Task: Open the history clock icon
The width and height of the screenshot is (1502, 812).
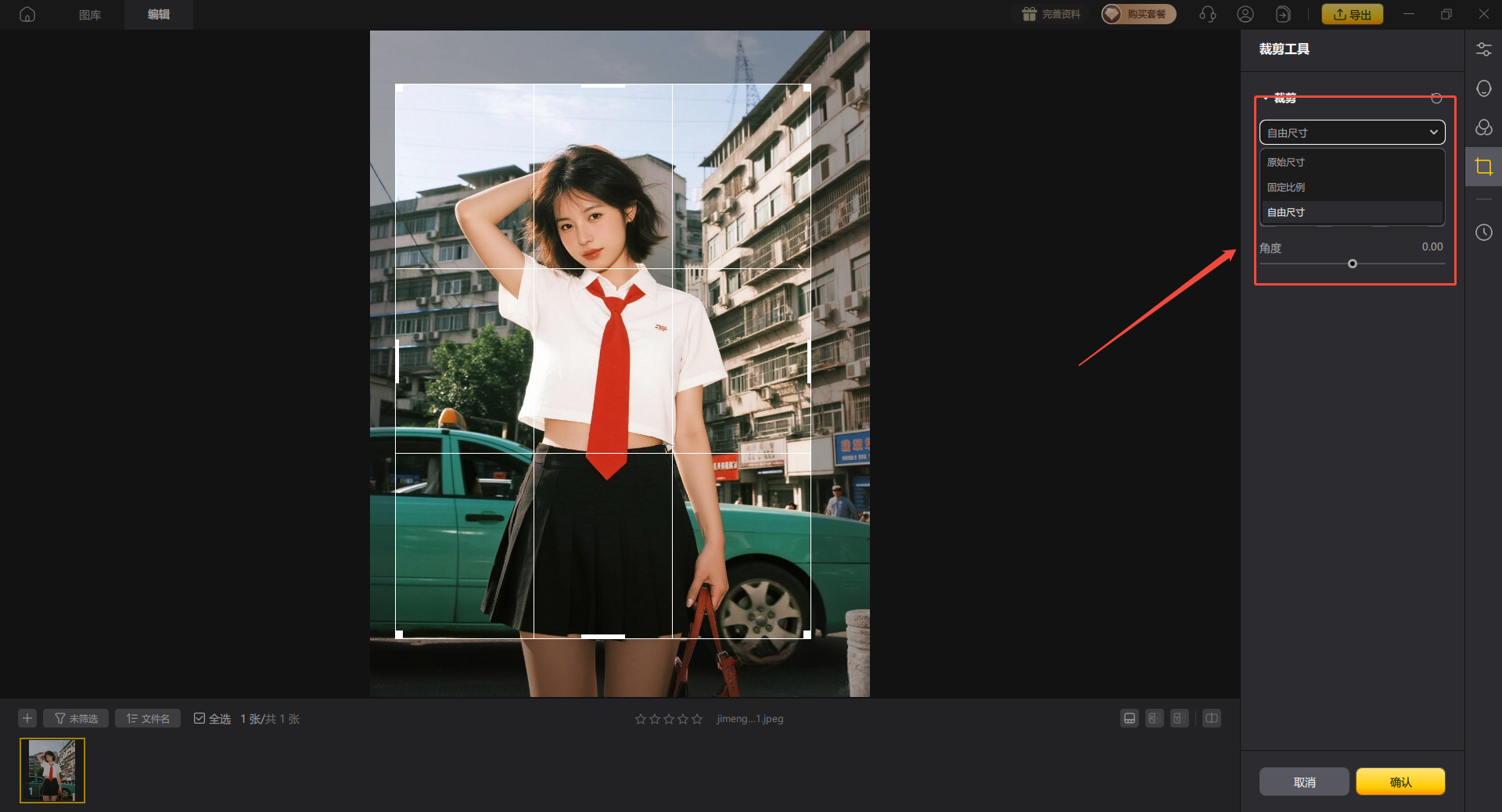Action: tap(1483, 232)
